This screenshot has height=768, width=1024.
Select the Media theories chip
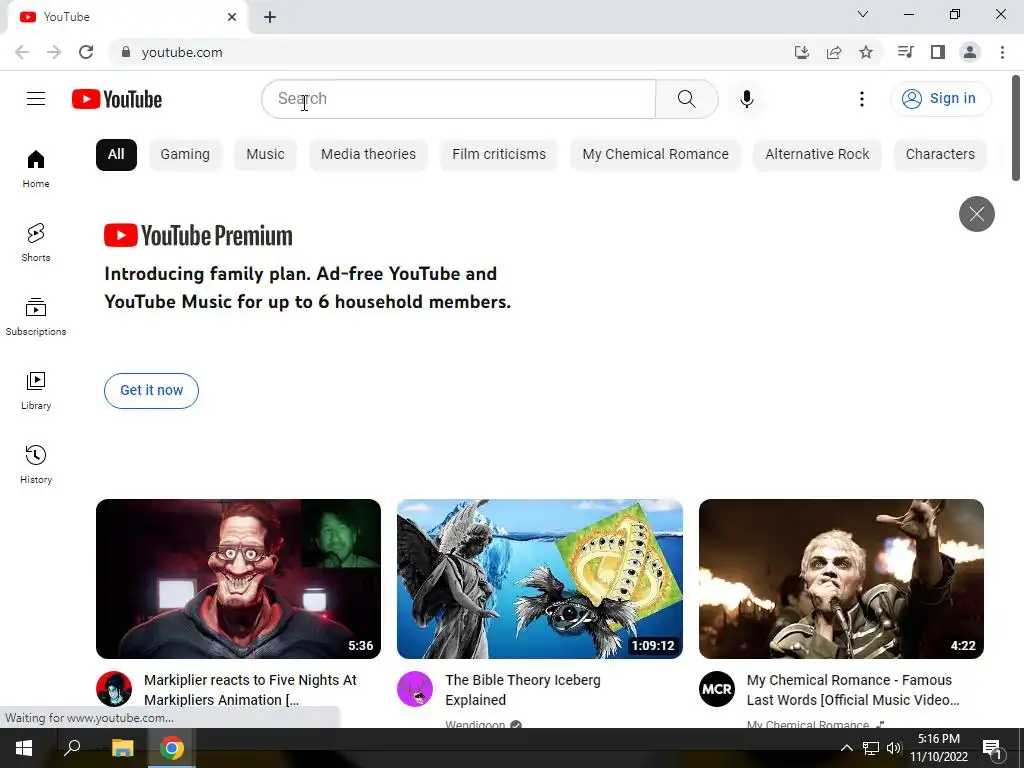click(368, 155)
